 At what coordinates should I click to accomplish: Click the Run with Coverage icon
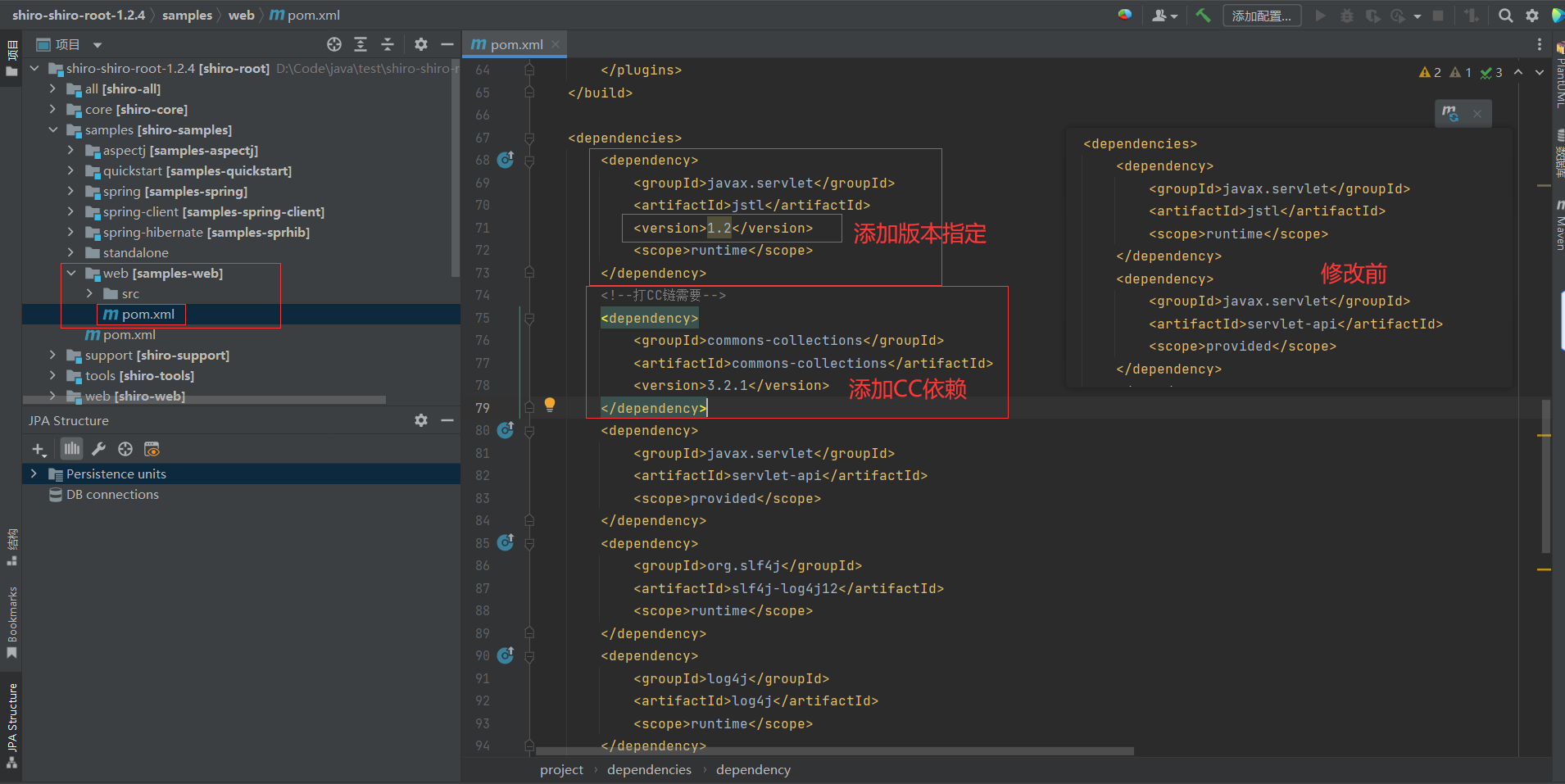[x=1372, y=16]
